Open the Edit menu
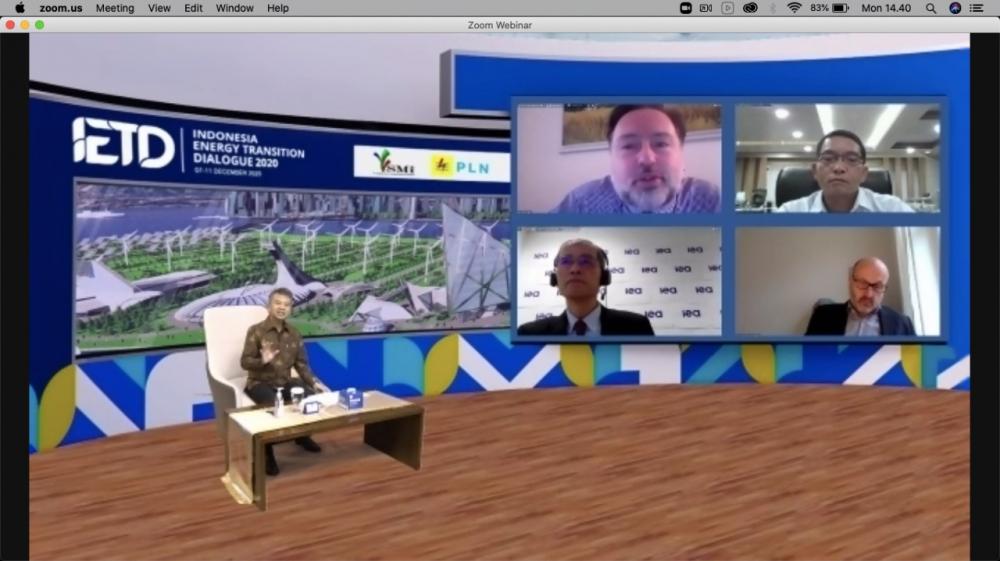The image size is (1000, 561). click(193, 8)
